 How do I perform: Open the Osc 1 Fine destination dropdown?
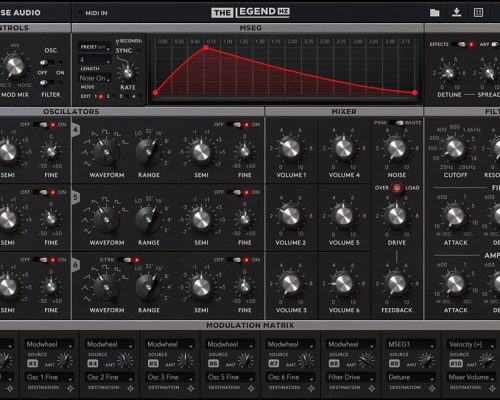pyautogui.click(x=49, y=377)
